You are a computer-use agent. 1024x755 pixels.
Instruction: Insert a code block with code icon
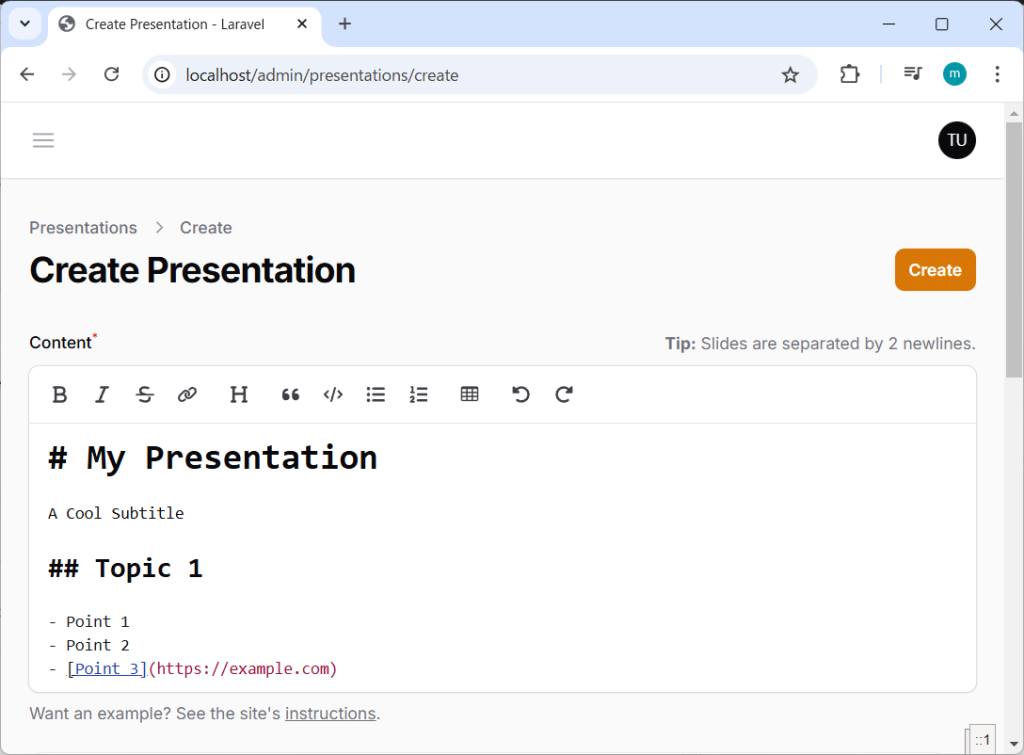(333, 395)
